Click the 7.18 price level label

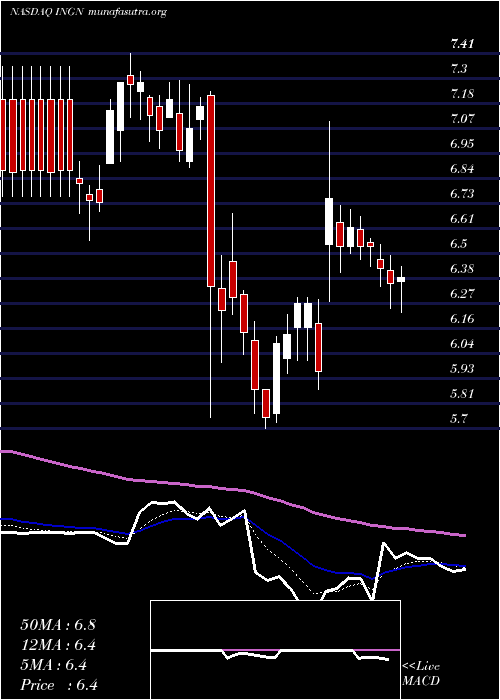[462, 94]
